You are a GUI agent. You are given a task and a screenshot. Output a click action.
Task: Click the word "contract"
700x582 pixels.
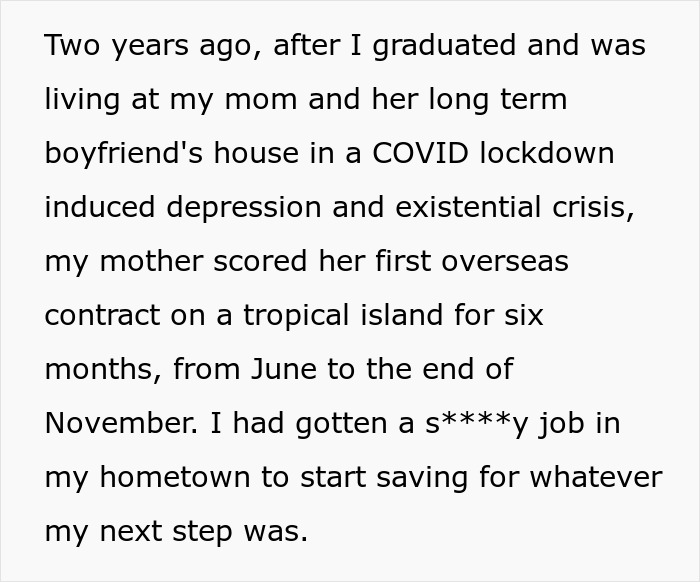[x=101, y=316]
